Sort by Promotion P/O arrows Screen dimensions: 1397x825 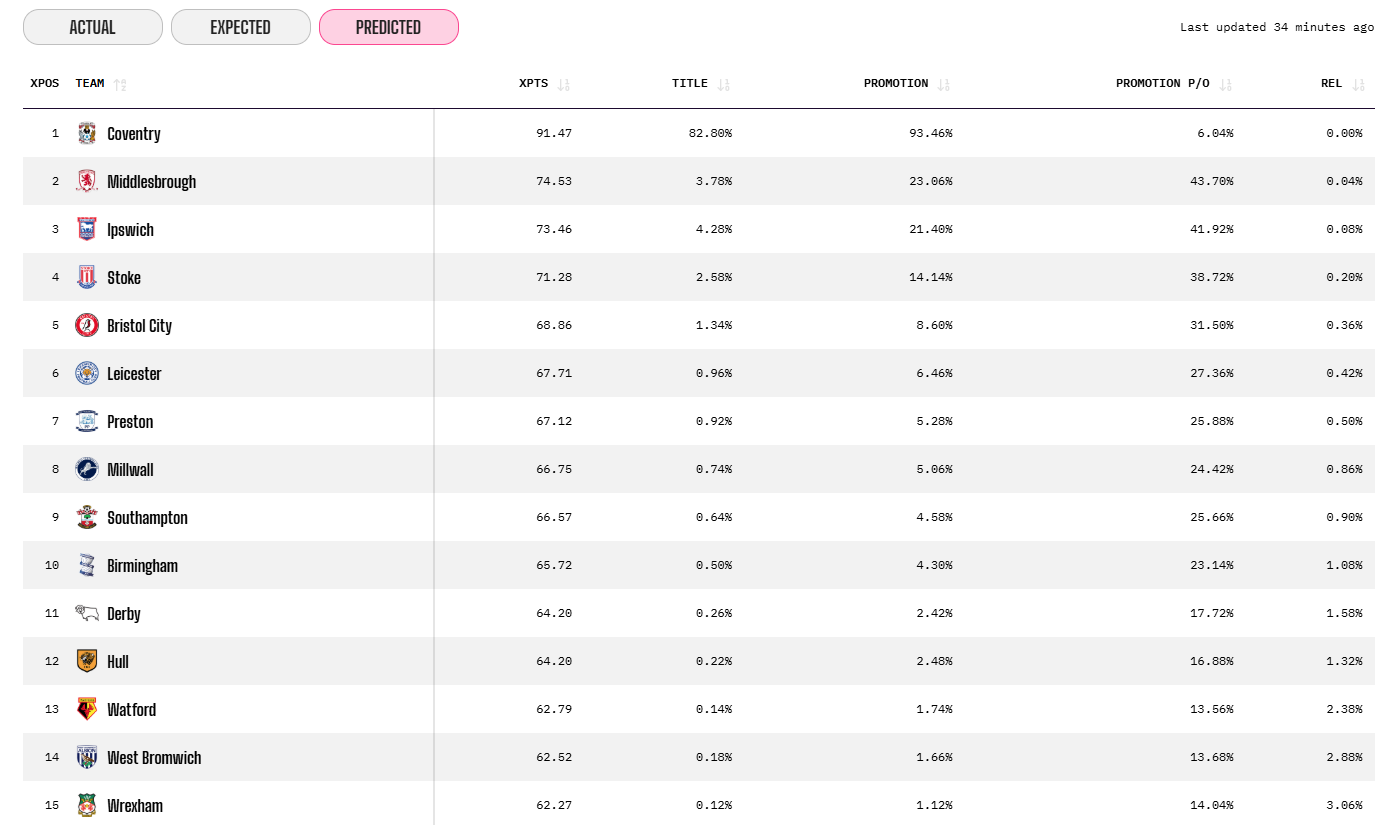(x=1226, y=85)
